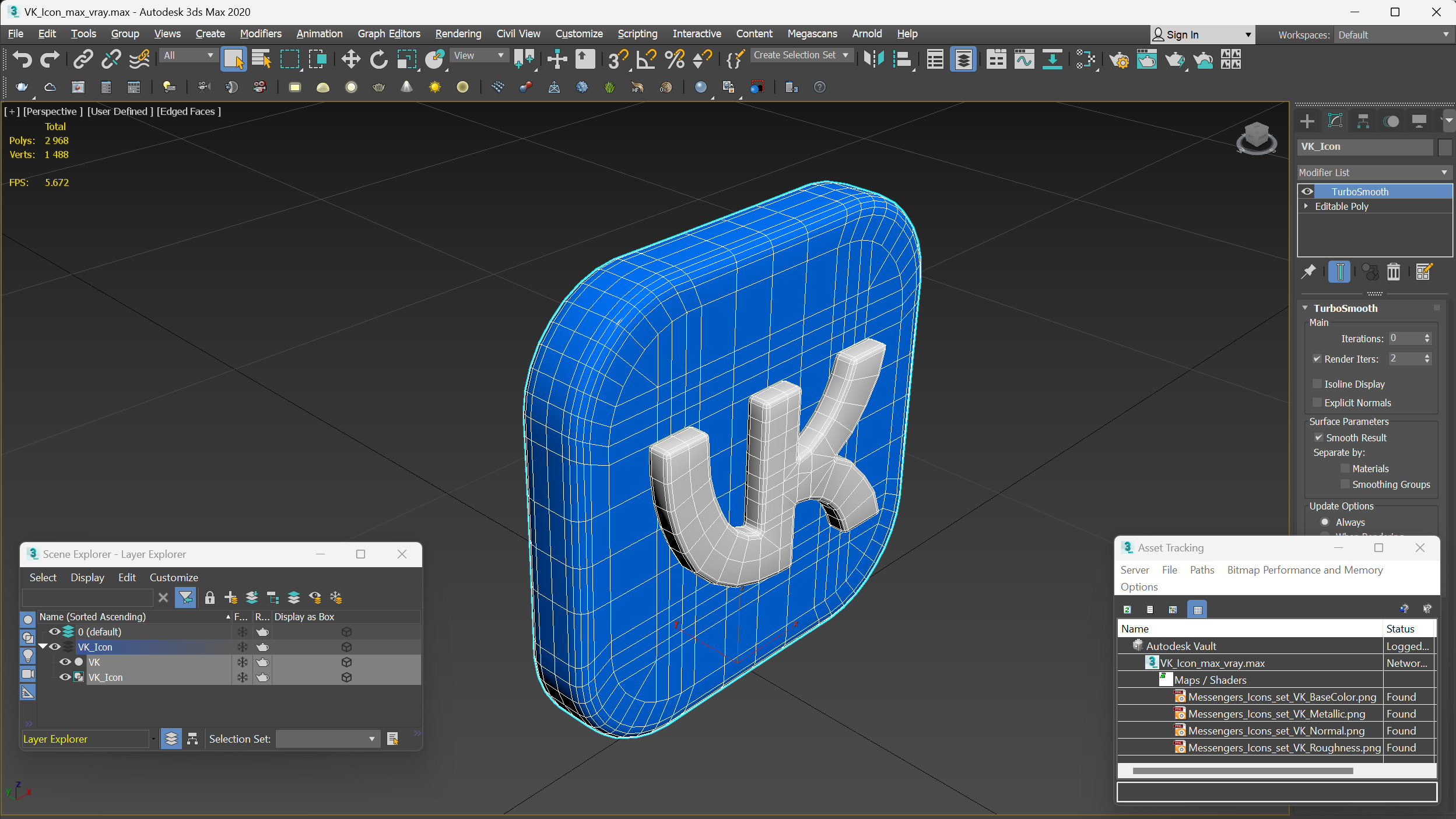Enable Separate by Materials checkbox
This screenshot has width=1456, height=819.
point(1345,469)
